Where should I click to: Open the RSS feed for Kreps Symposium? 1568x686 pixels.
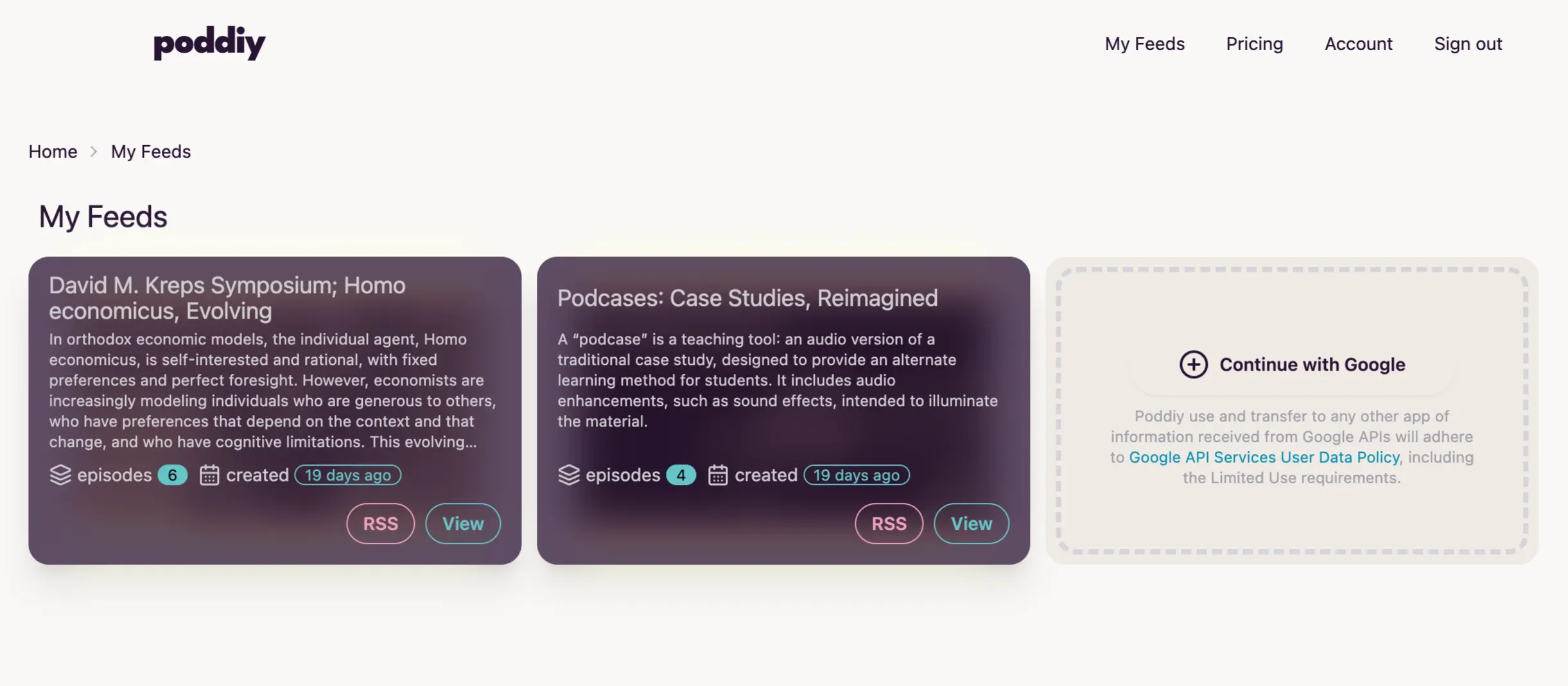point(380,523)
